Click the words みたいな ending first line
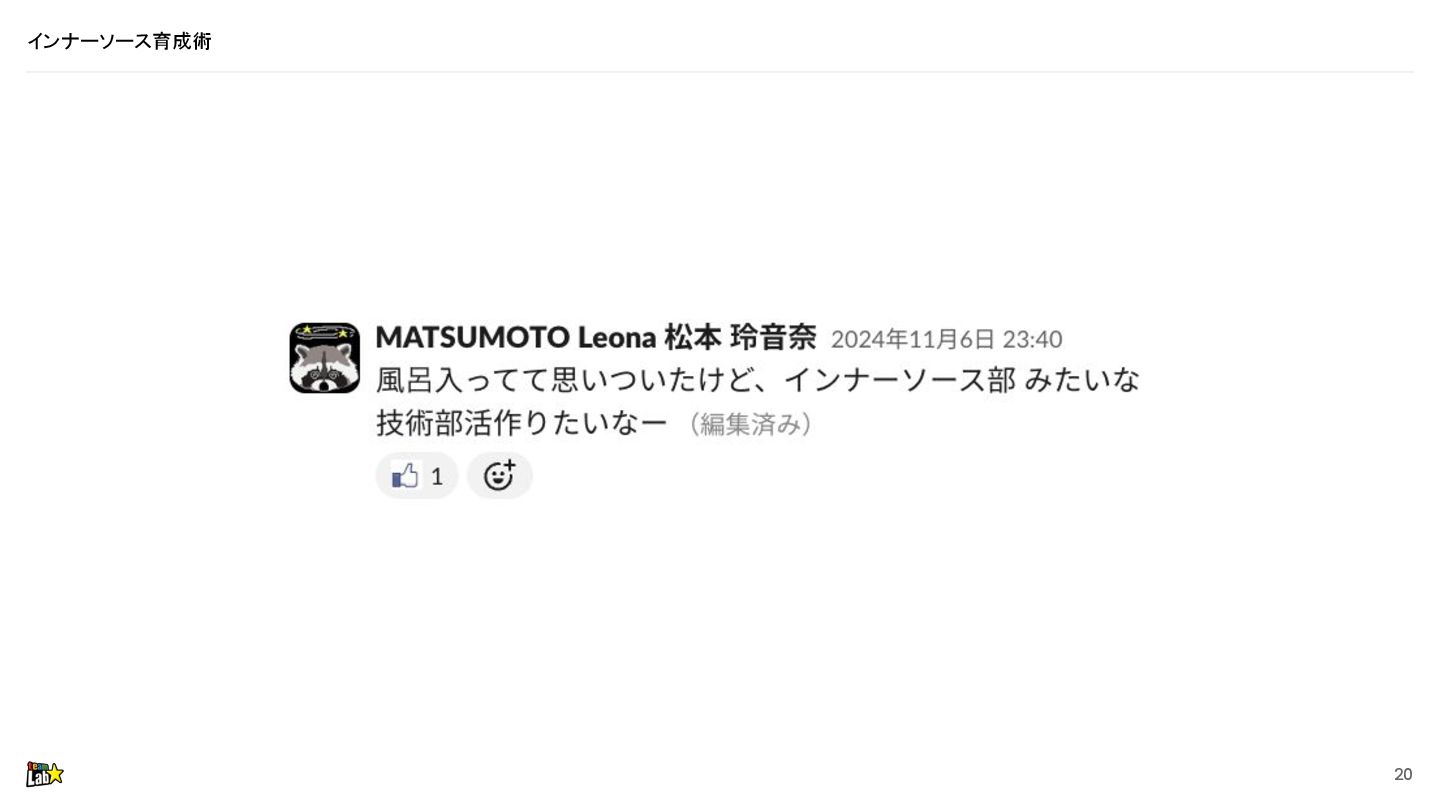 1083,380
